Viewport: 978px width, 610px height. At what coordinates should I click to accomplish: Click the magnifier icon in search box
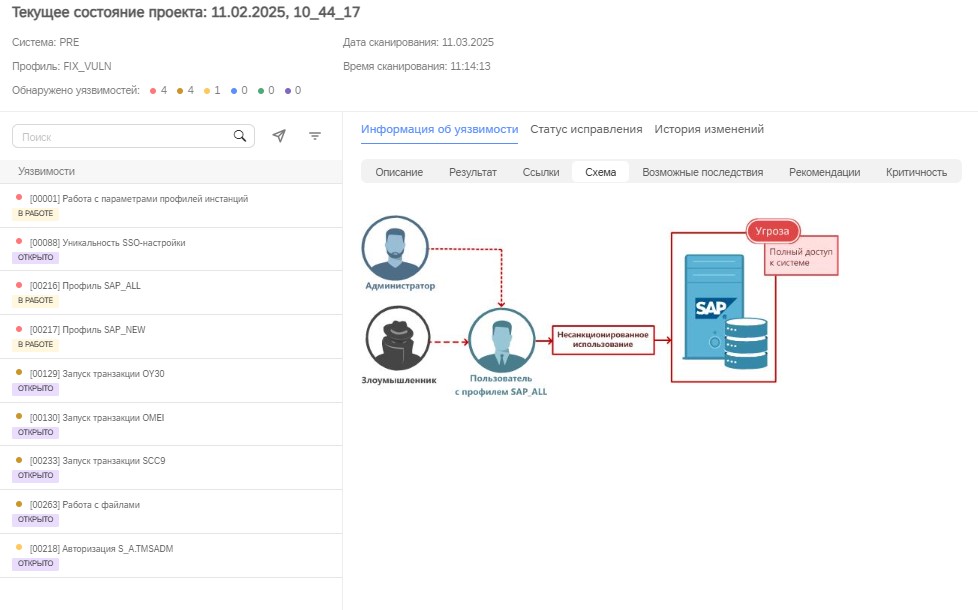coord(240,136)
